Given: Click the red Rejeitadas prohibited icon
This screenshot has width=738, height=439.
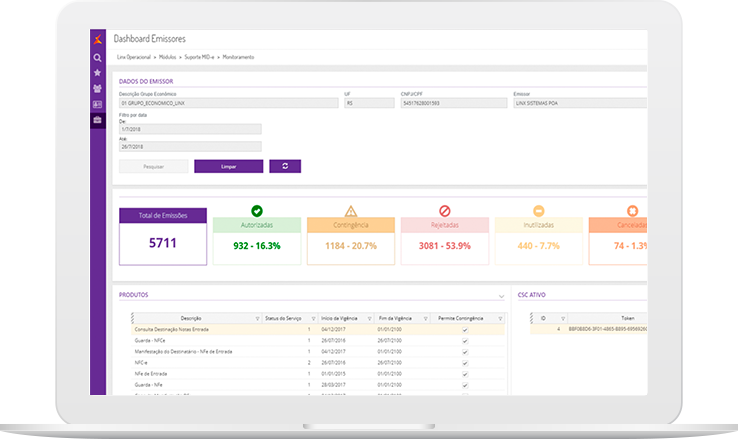Looking at the screenshot, I should 445,211.
